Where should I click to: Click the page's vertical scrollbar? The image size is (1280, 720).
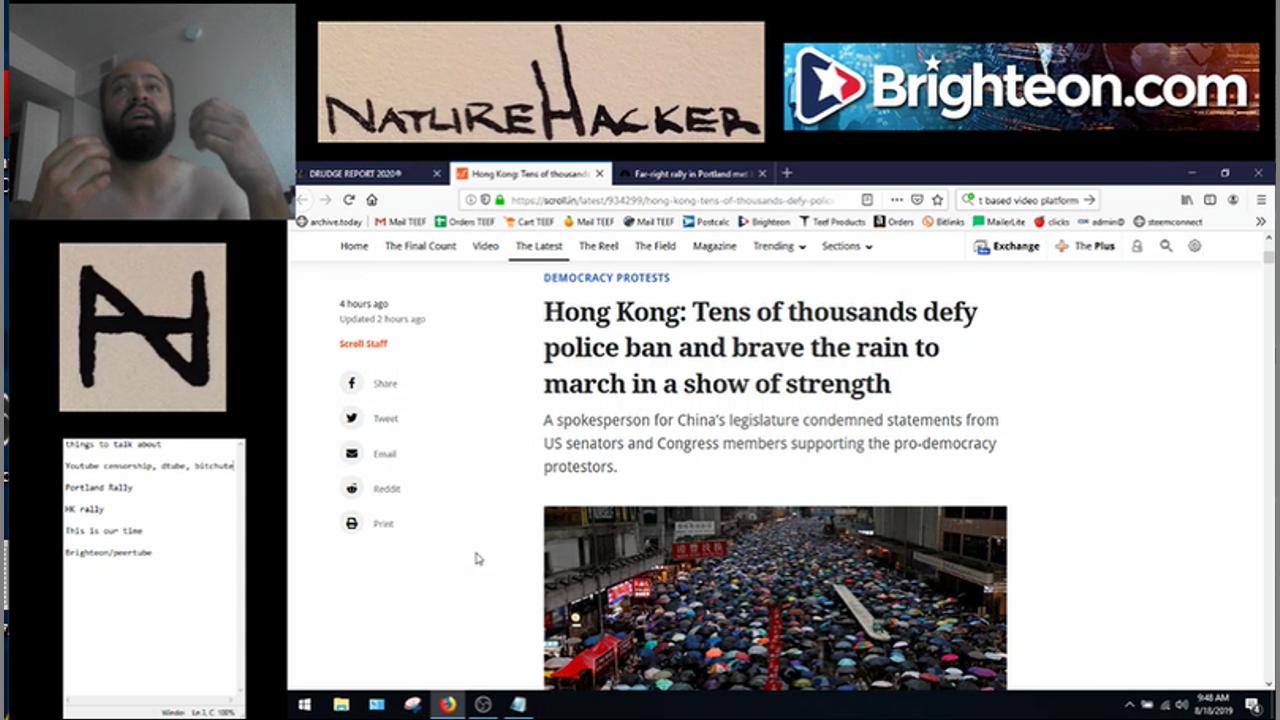(1268, 400)
